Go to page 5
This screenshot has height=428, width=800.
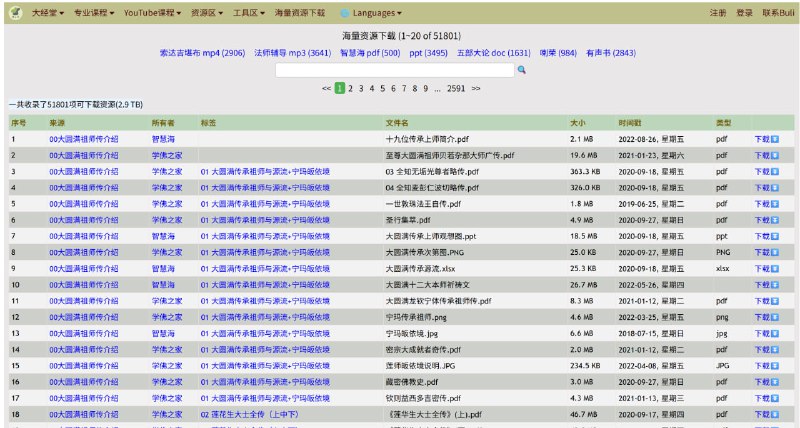pyautogui.click(x=383, y=88)
